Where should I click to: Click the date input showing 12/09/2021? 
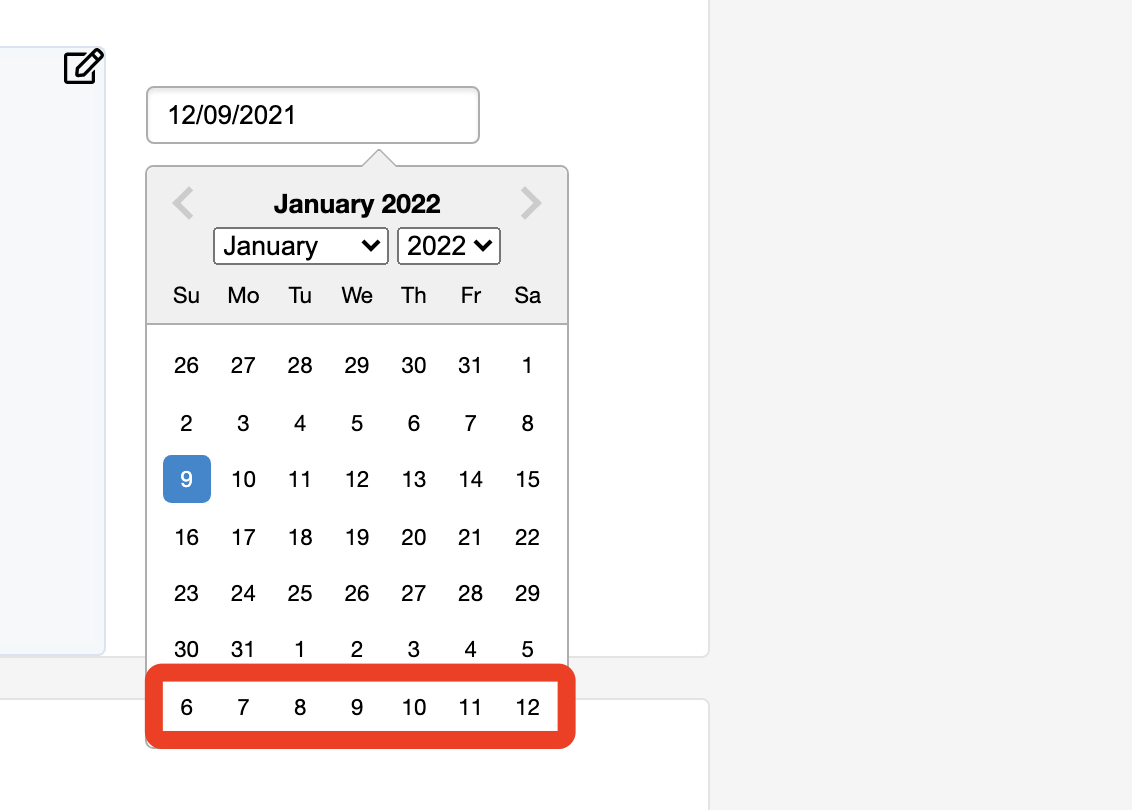click(x=313, y=114)
